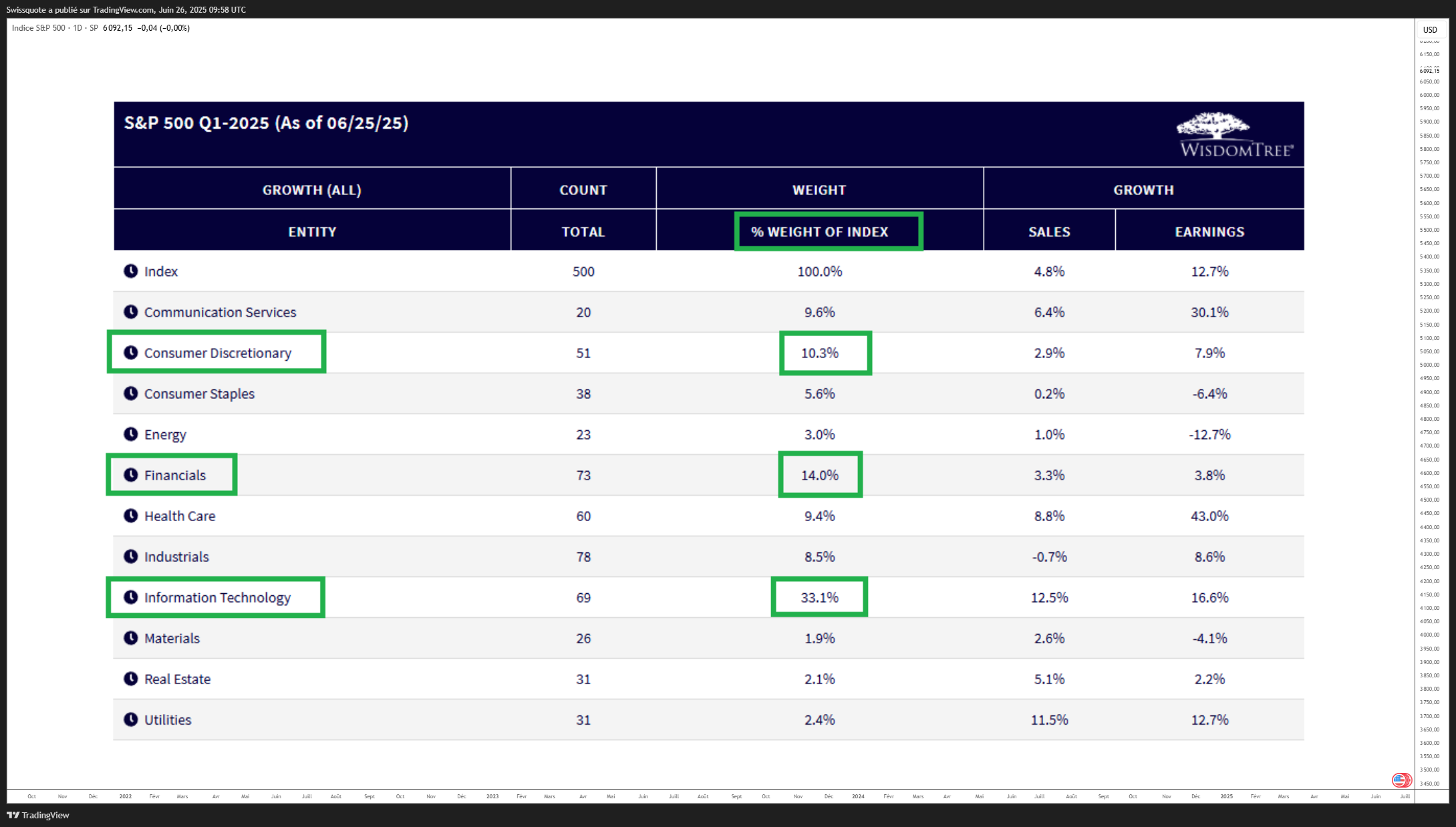Open the Consumer Discretionary entity row

708,353
